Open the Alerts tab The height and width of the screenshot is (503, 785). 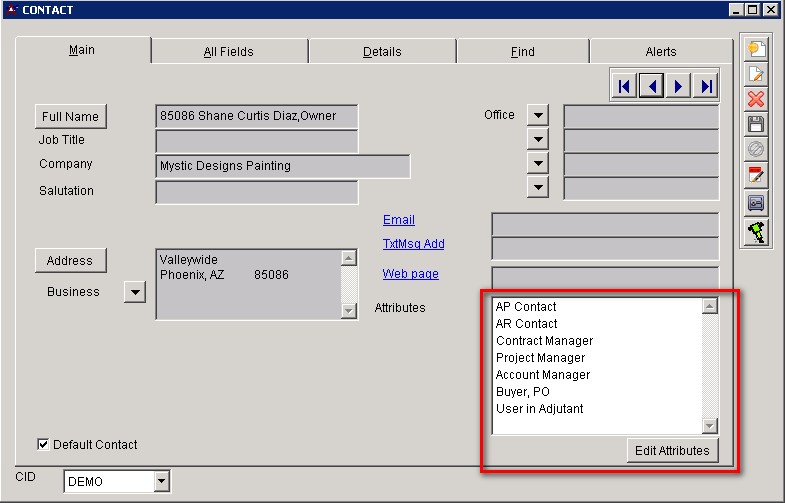[x=660, y=52]
